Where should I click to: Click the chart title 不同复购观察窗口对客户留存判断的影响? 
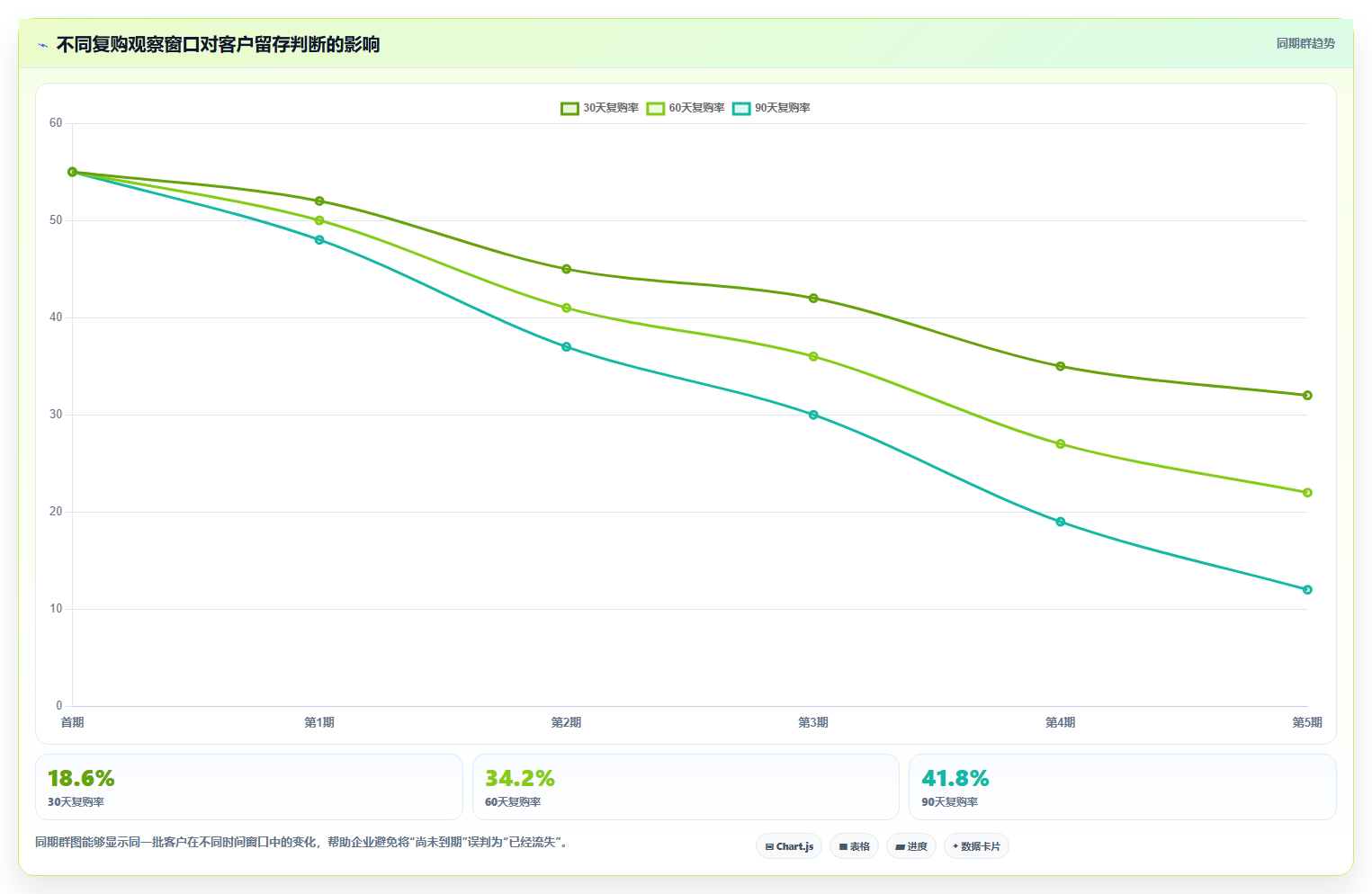pyautogui.click(x=219, y=44)
